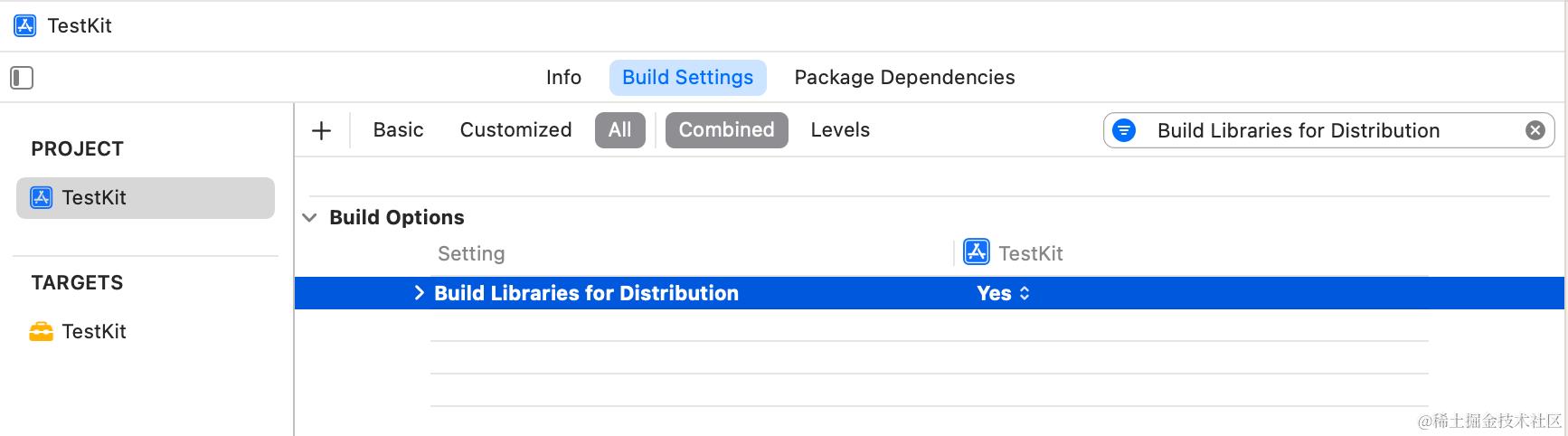Screen dimensions: 1568x436
Task: Show All build settings
Action: pos(619,130)
